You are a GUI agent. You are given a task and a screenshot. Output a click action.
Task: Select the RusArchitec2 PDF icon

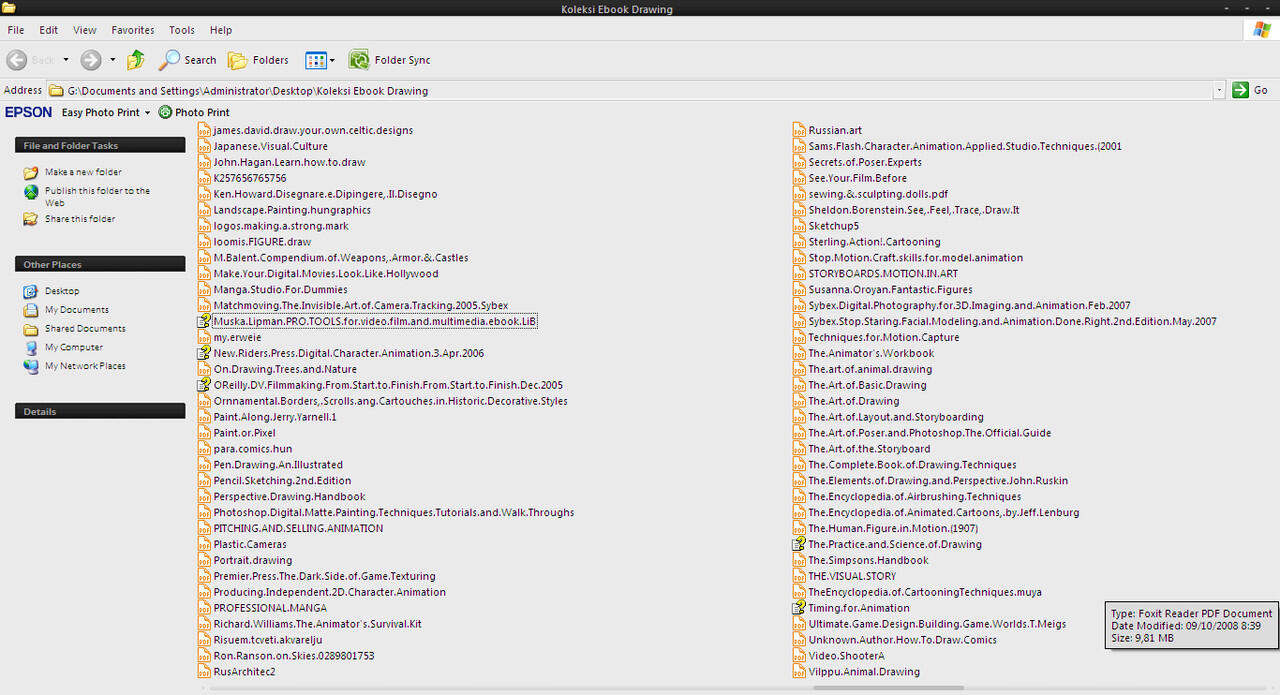coord(205,672)
